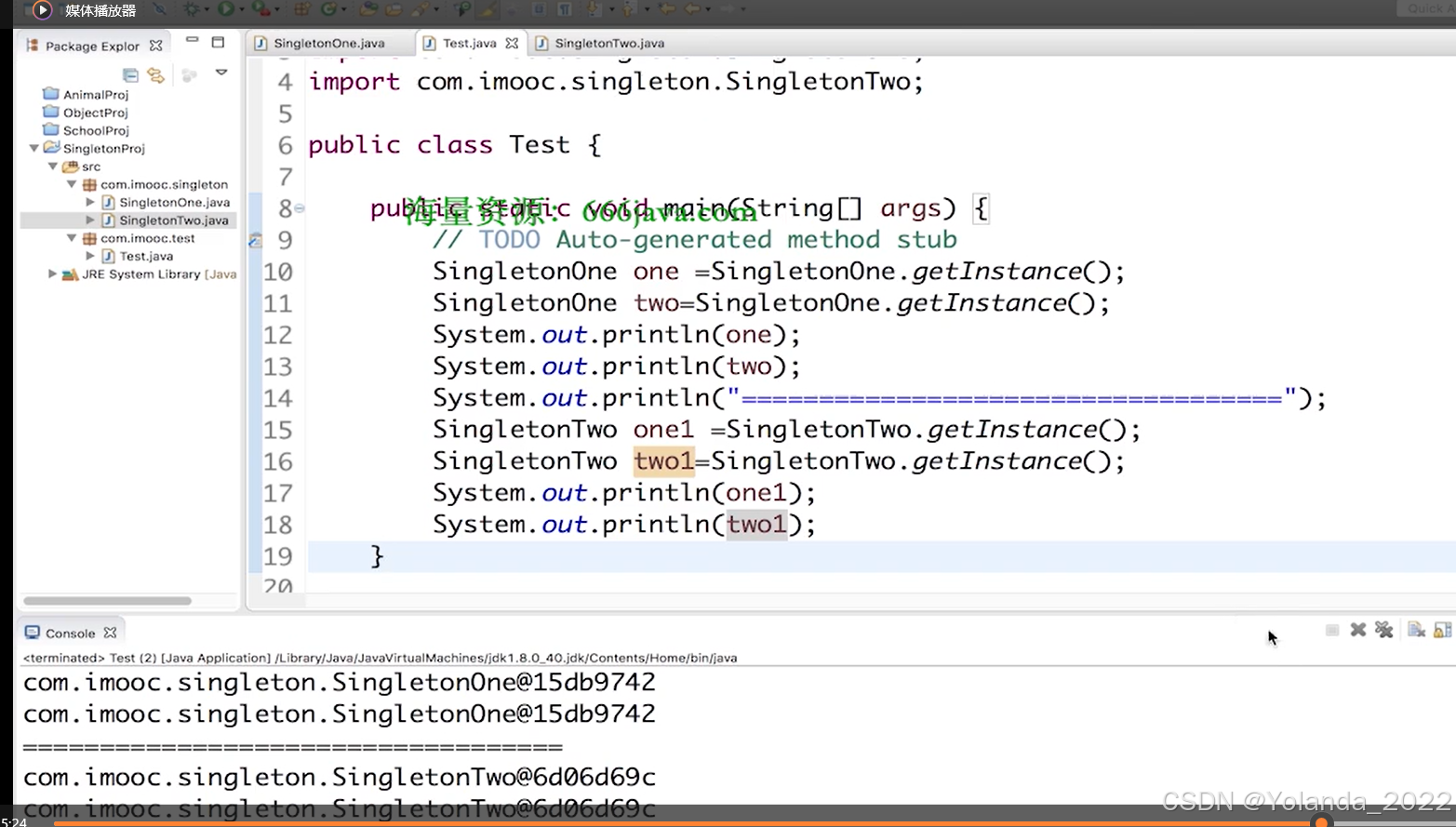
Task: Toggle the code fold marker at line 8
Action: click(300, 208)
